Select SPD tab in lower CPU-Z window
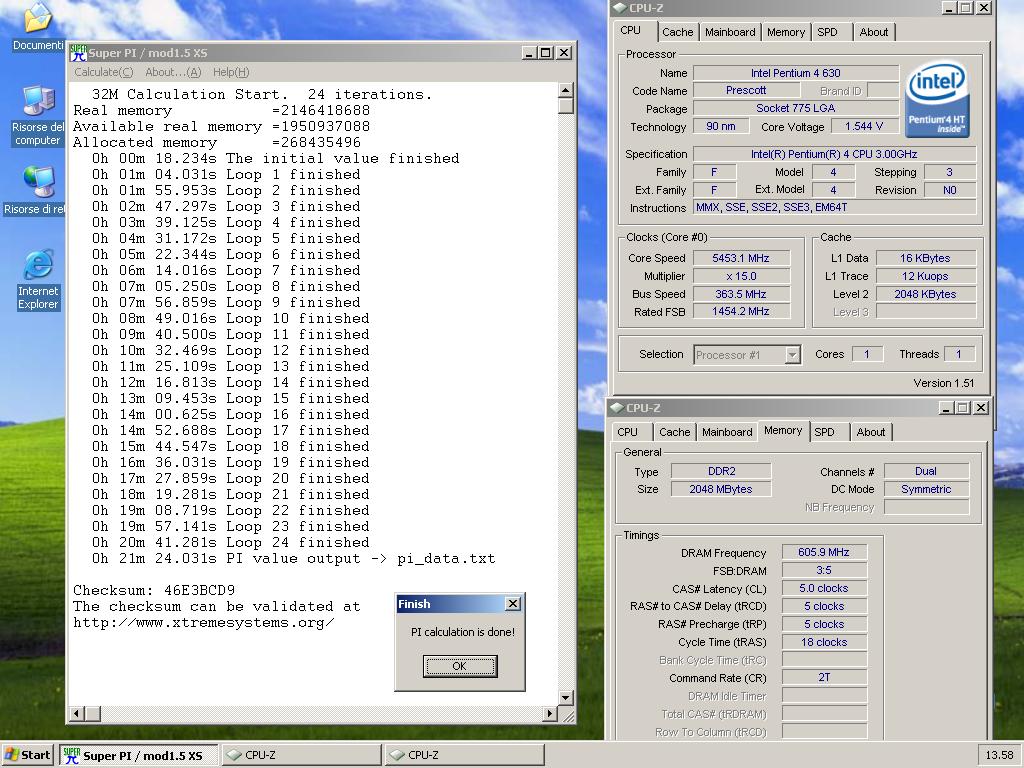 click(825, 432)
